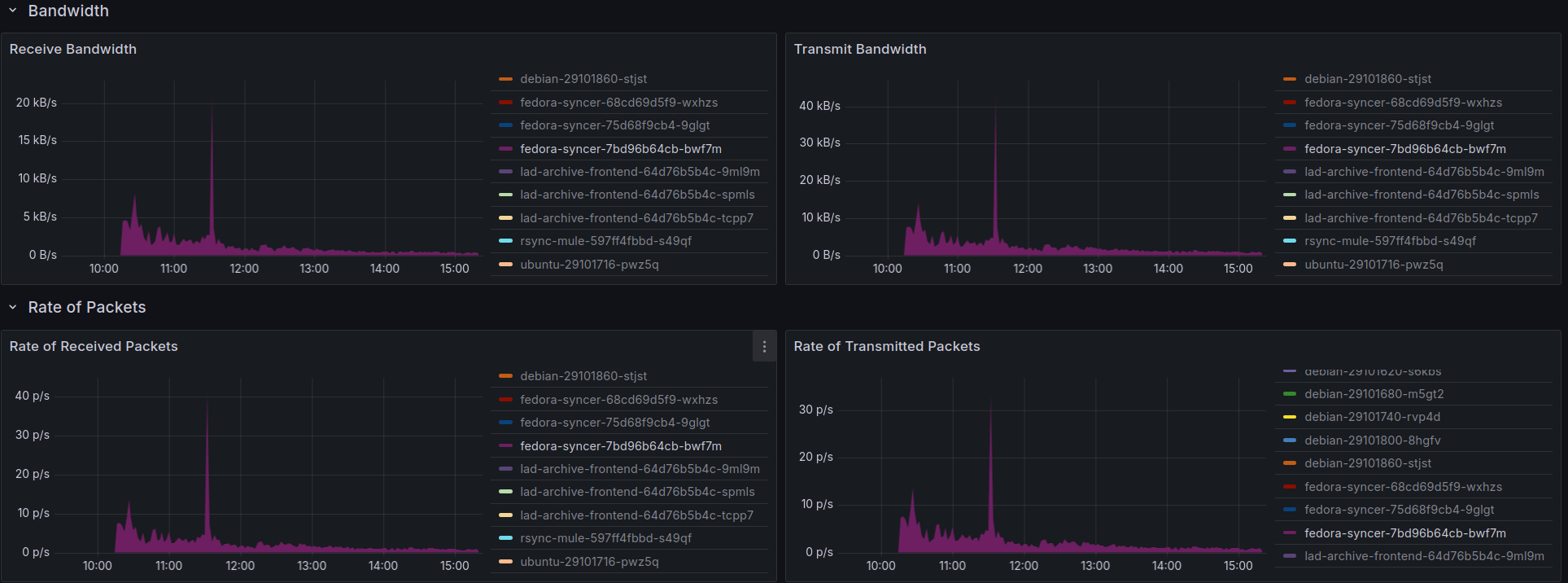This screenshot has width=1568, height=583.
Task: Select ubuntu-29101716-pwz5q in Received Packets legend
Action: pyautogui.click(x=589, y=562)
